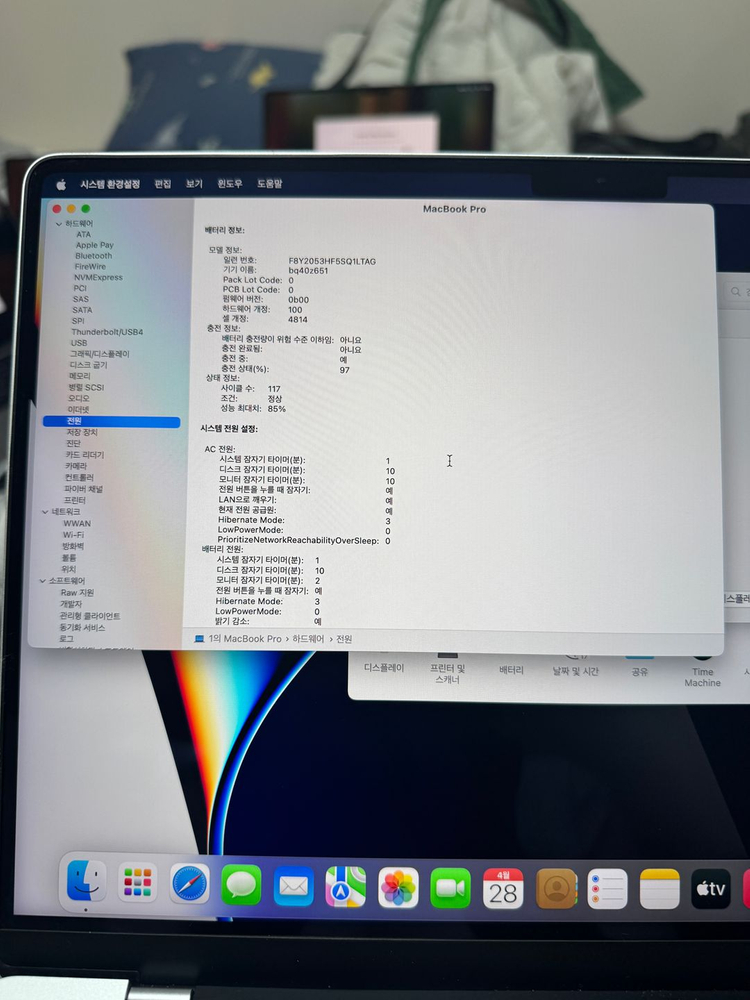Select 병렬 SCSI in sidebar
The image size is (750, 1000).
(86, 387)
